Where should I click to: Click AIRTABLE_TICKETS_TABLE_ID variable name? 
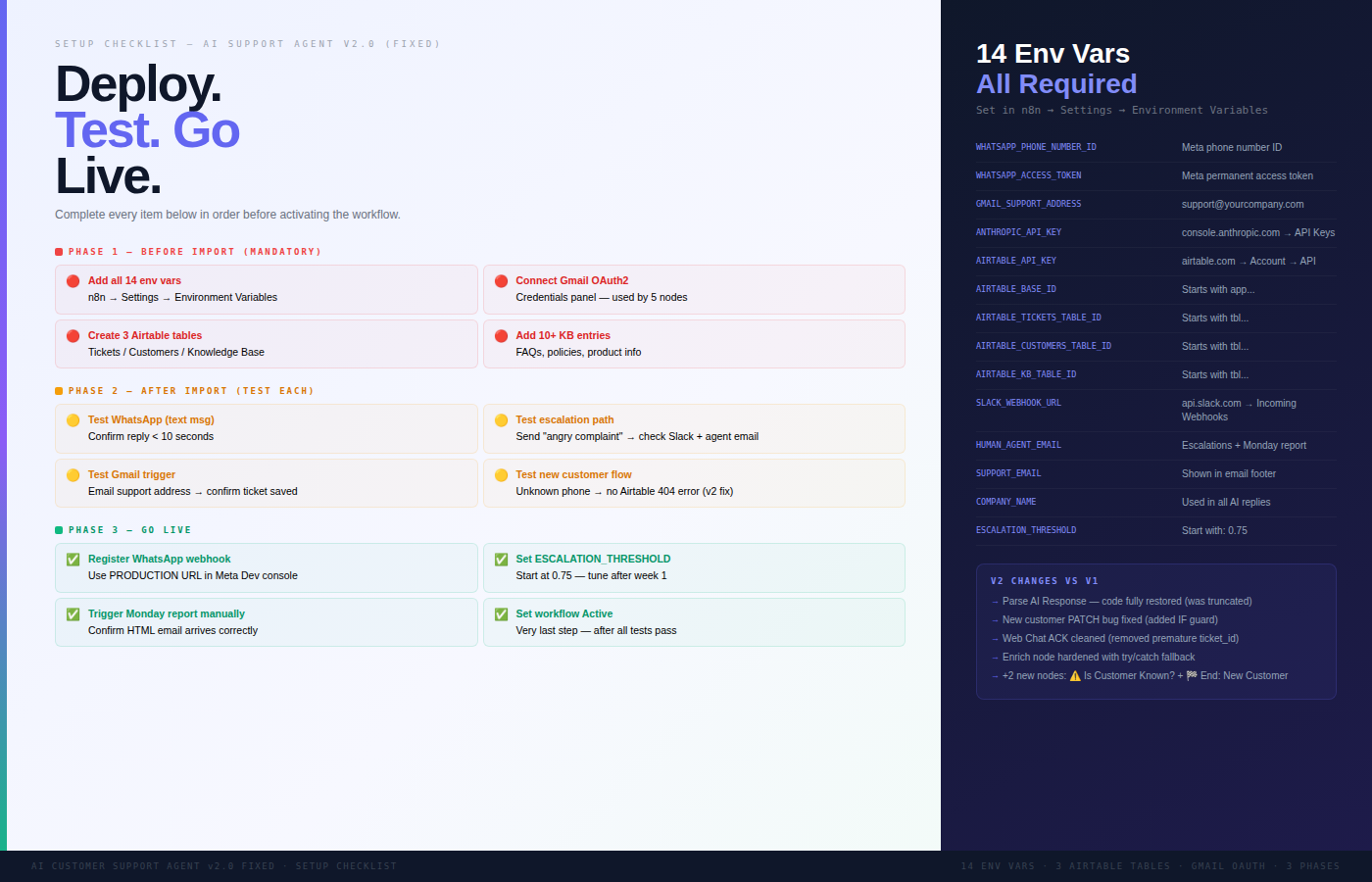[x=1039, y=318]
